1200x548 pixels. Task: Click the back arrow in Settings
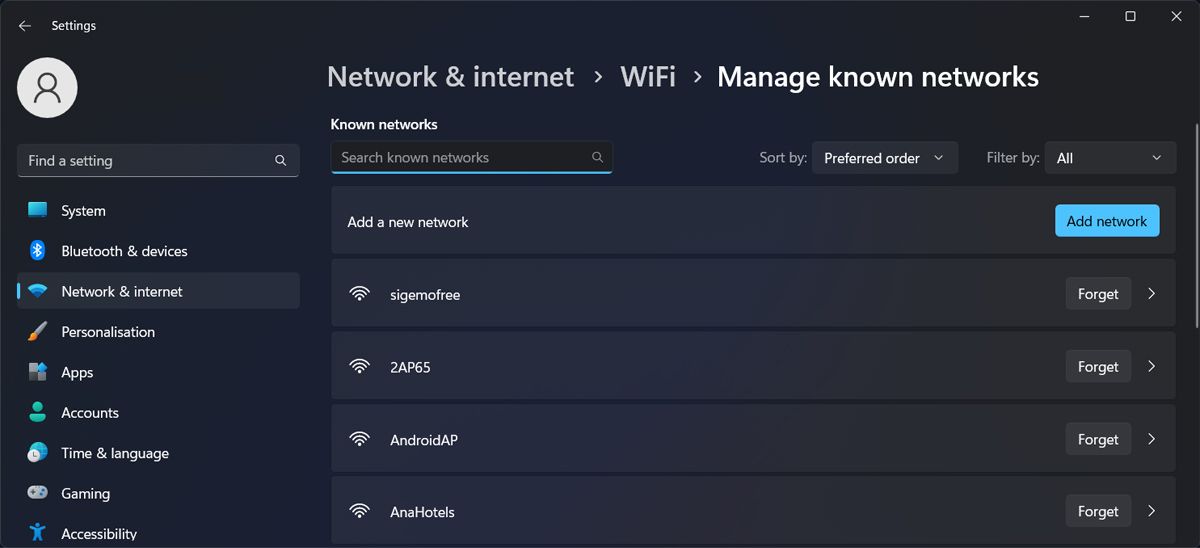tap(25, 26)
